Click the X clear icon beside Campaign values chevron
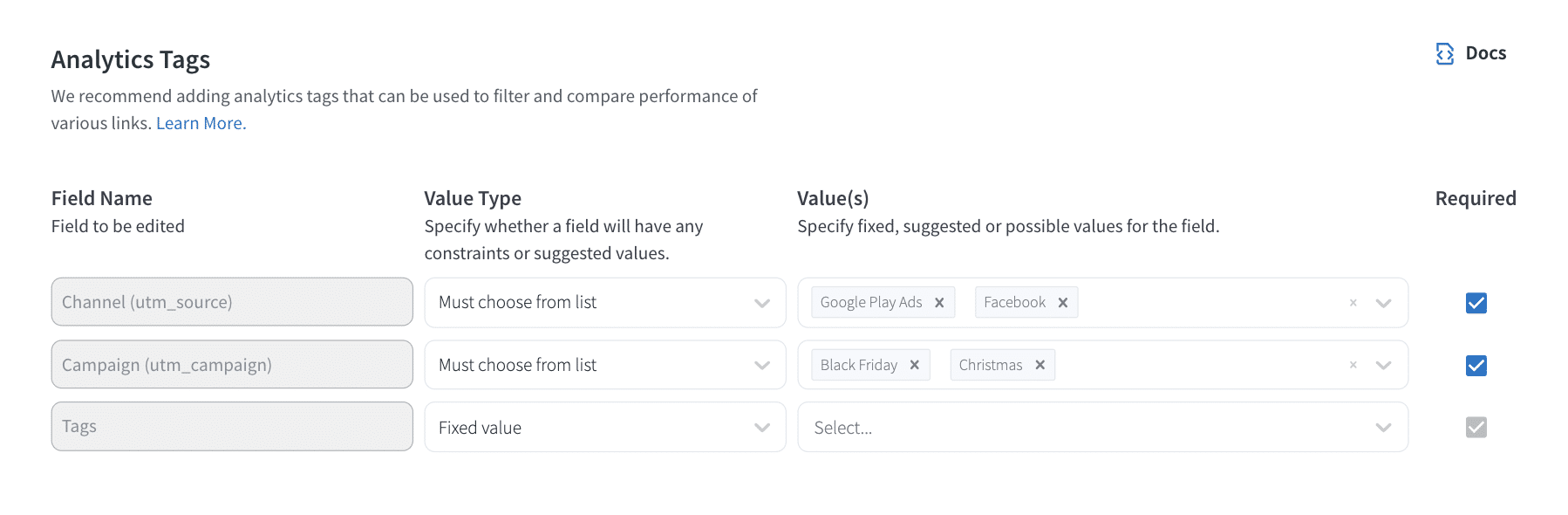The height and width of the screenshot is (515, 1568). click(1353, 365)
